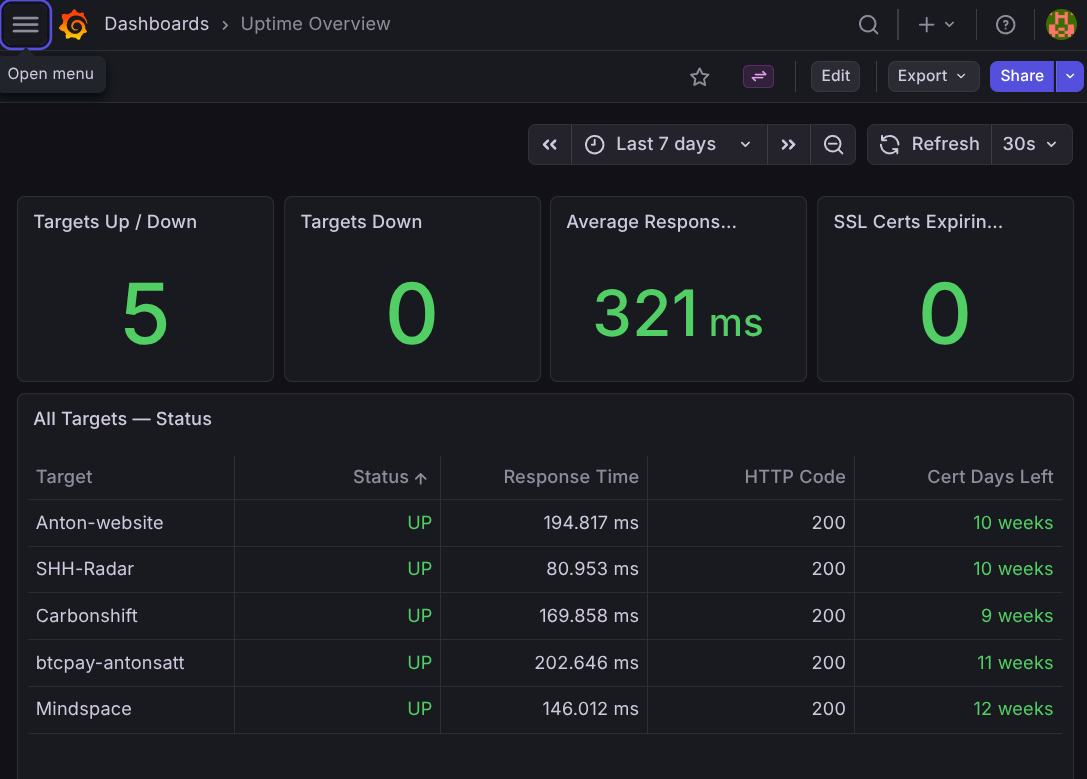Open the Export dropdown
1087x779 pixels.
932,76
